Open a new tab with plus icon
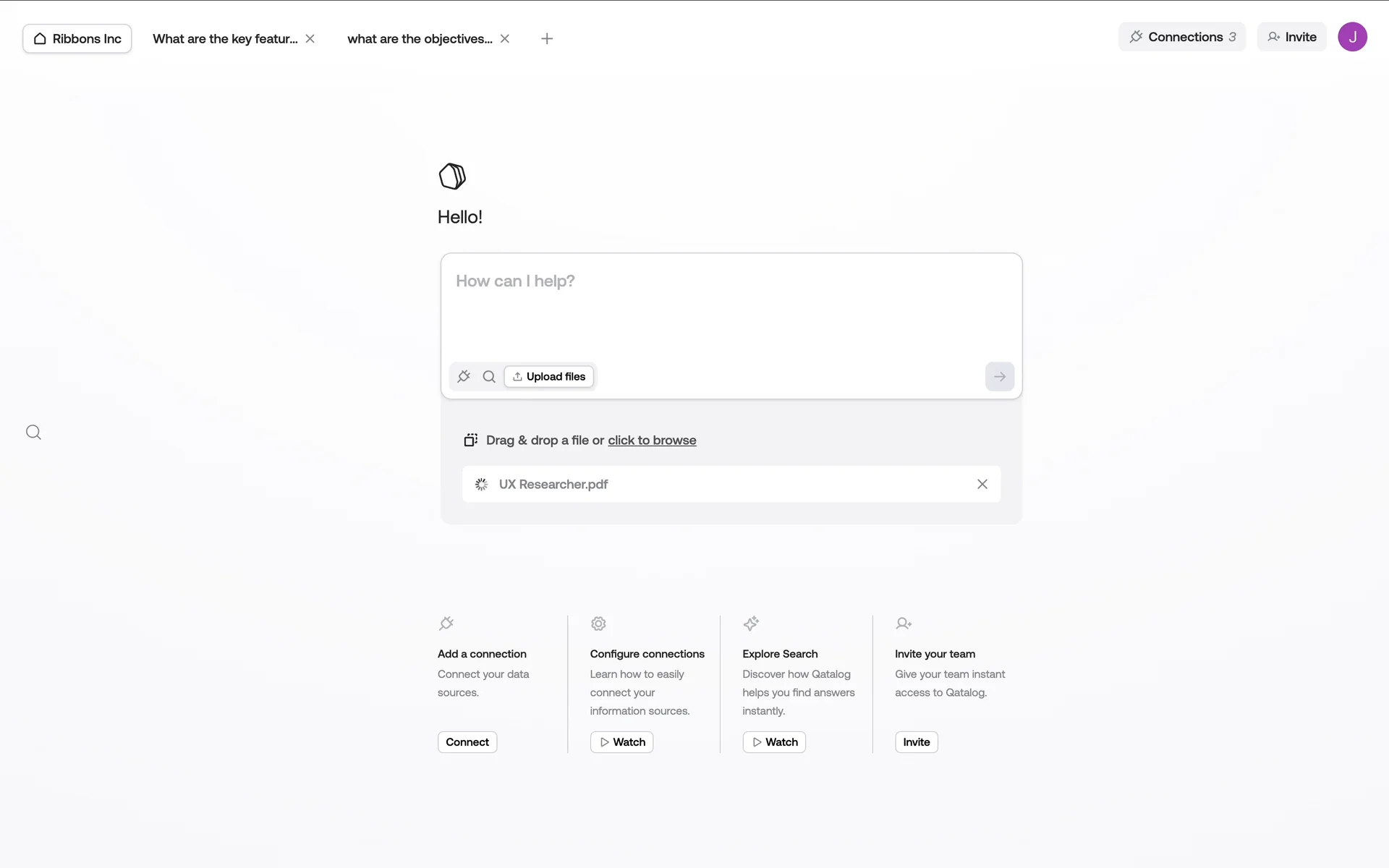This screenshot has width=1389, height=868. pos(547,39)
